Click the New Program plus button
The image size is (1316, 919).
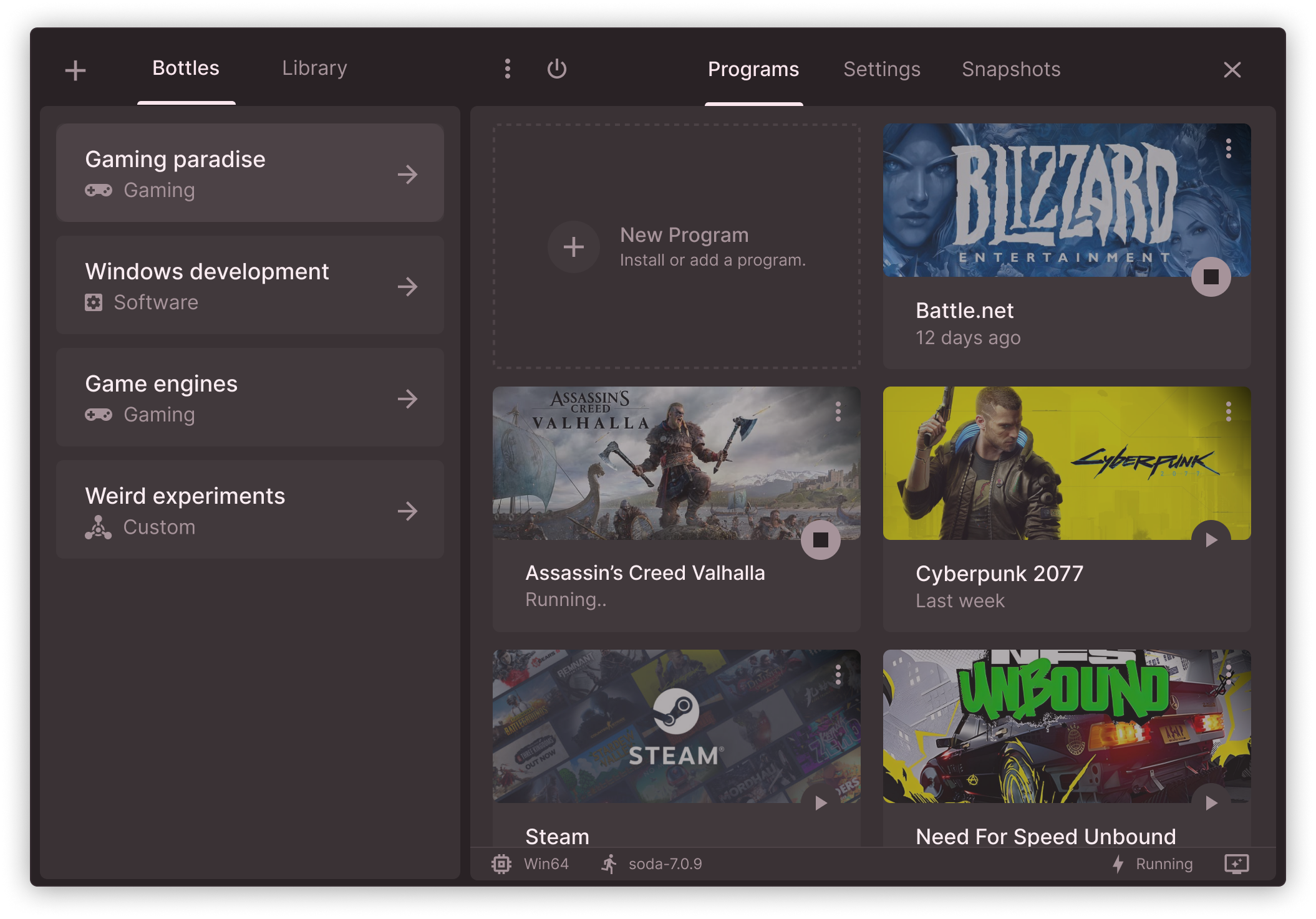[573, 247]
